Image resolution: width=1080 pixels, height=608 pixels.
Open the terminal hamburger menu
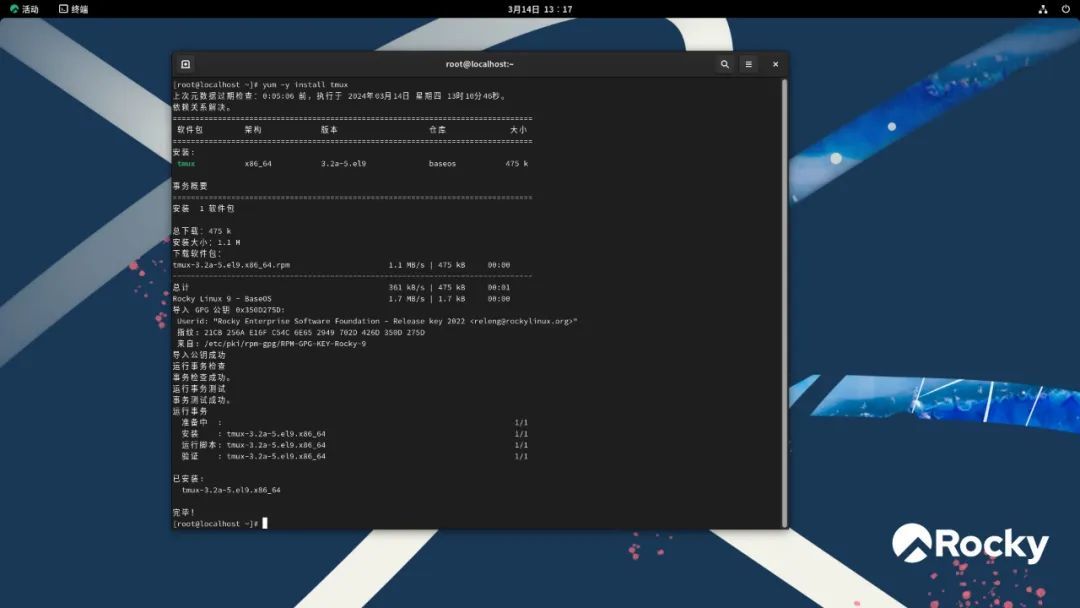click(749, 64)
